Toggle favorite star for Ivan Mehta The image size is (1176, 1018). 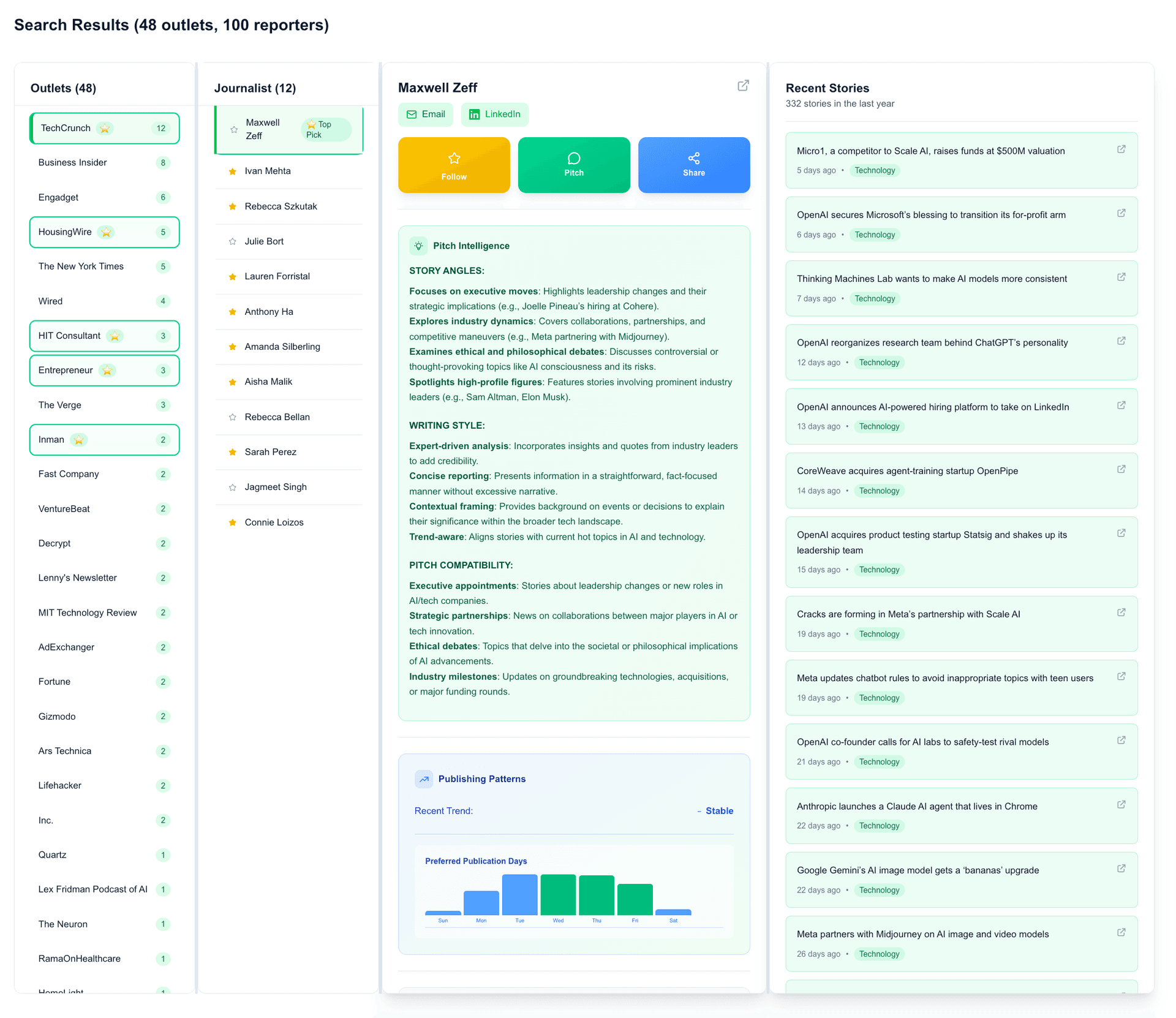pos(233,172)
